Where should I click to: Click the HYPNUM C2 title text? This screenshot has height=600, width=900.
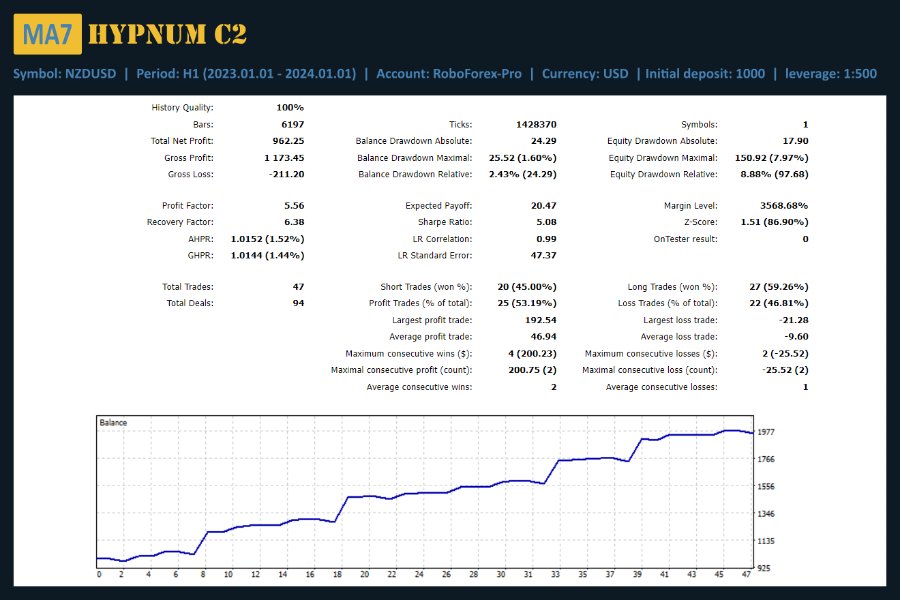click(x=168, y=34)
